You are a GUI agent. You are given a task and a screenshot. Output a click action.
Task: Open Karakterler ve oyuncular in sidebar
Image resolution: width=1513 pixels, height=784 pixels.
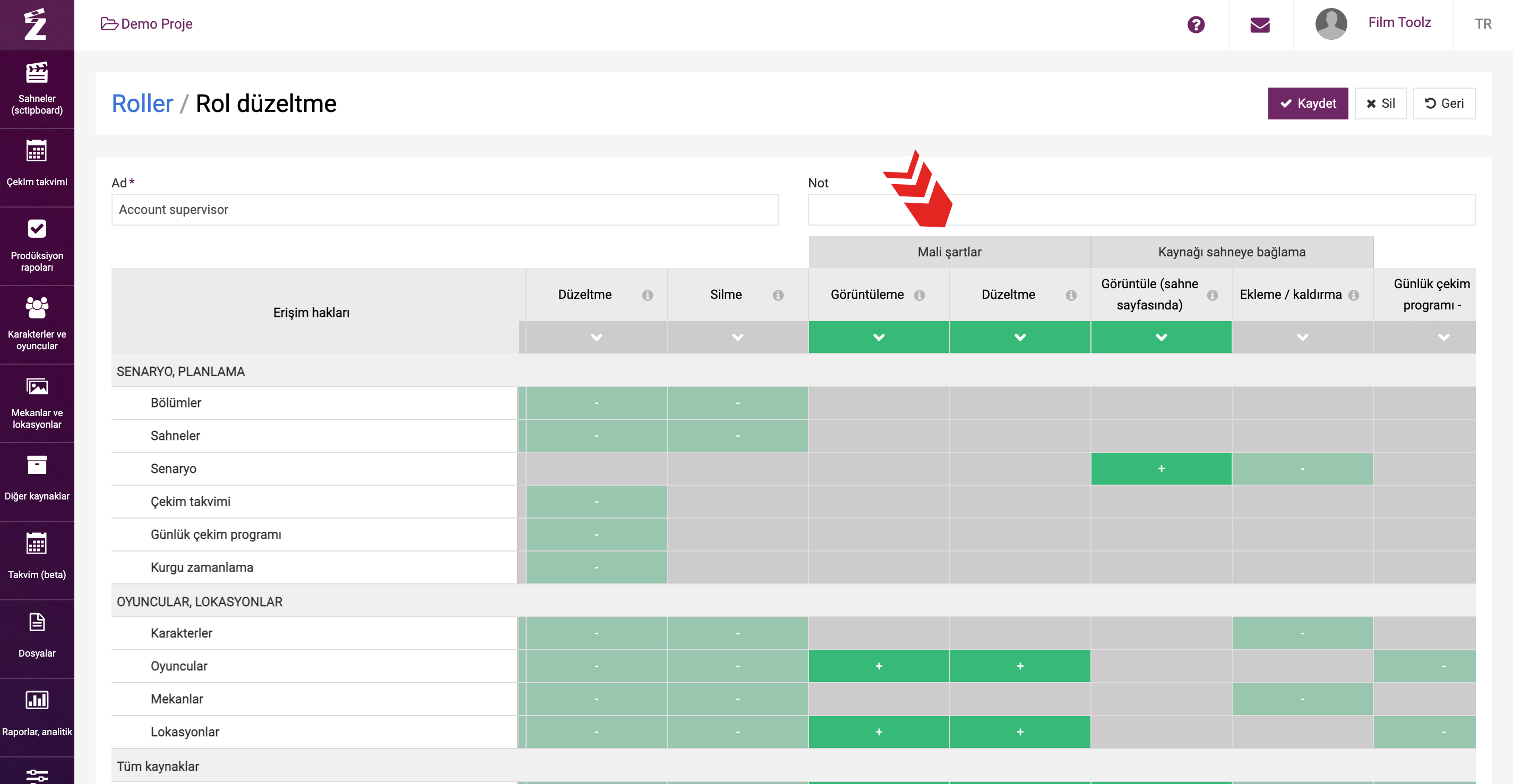point(37,325)
